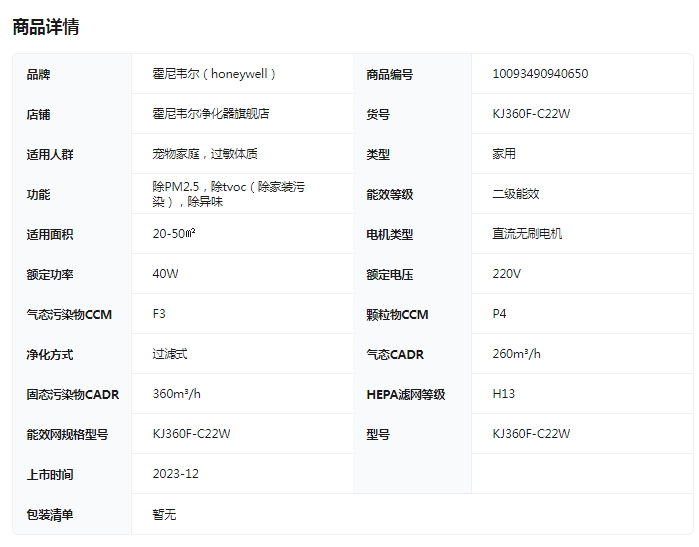Select the F3 value
This screenshot has width=699, height=547.
[x=159, y=314]
